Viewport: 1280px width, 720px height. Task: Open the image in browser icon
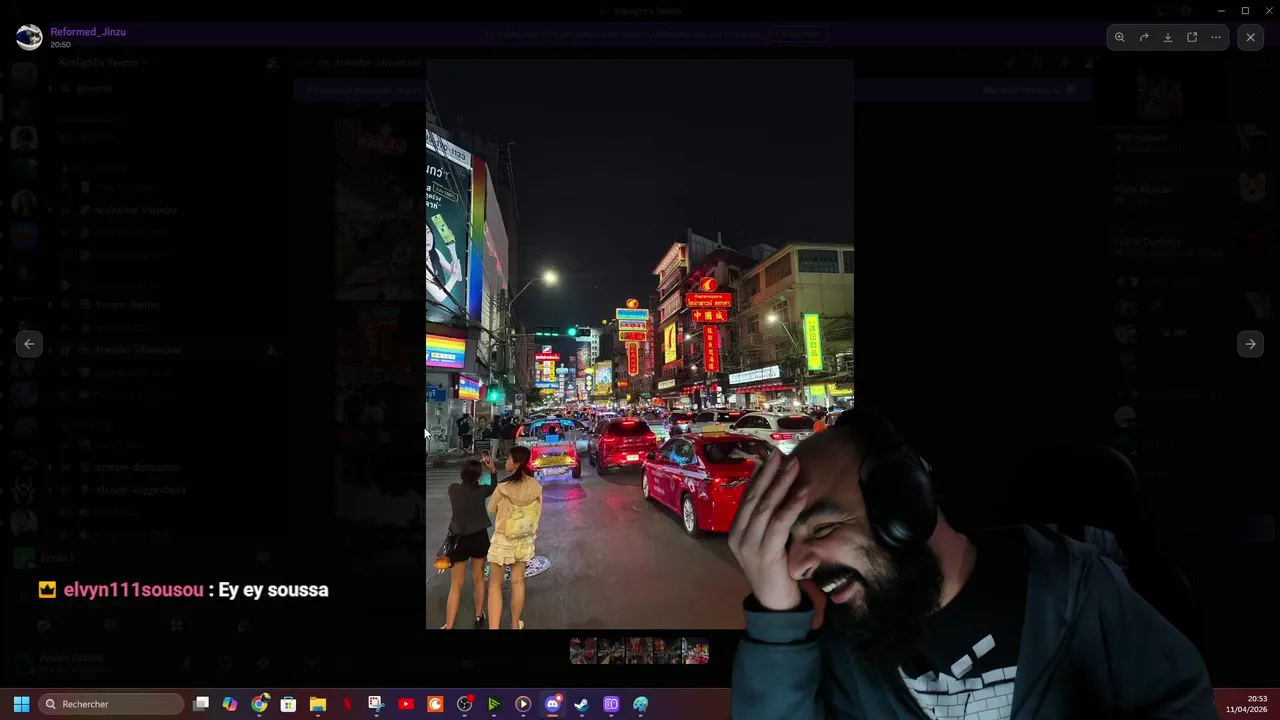pyautogui.click(x=1192, y=37)
